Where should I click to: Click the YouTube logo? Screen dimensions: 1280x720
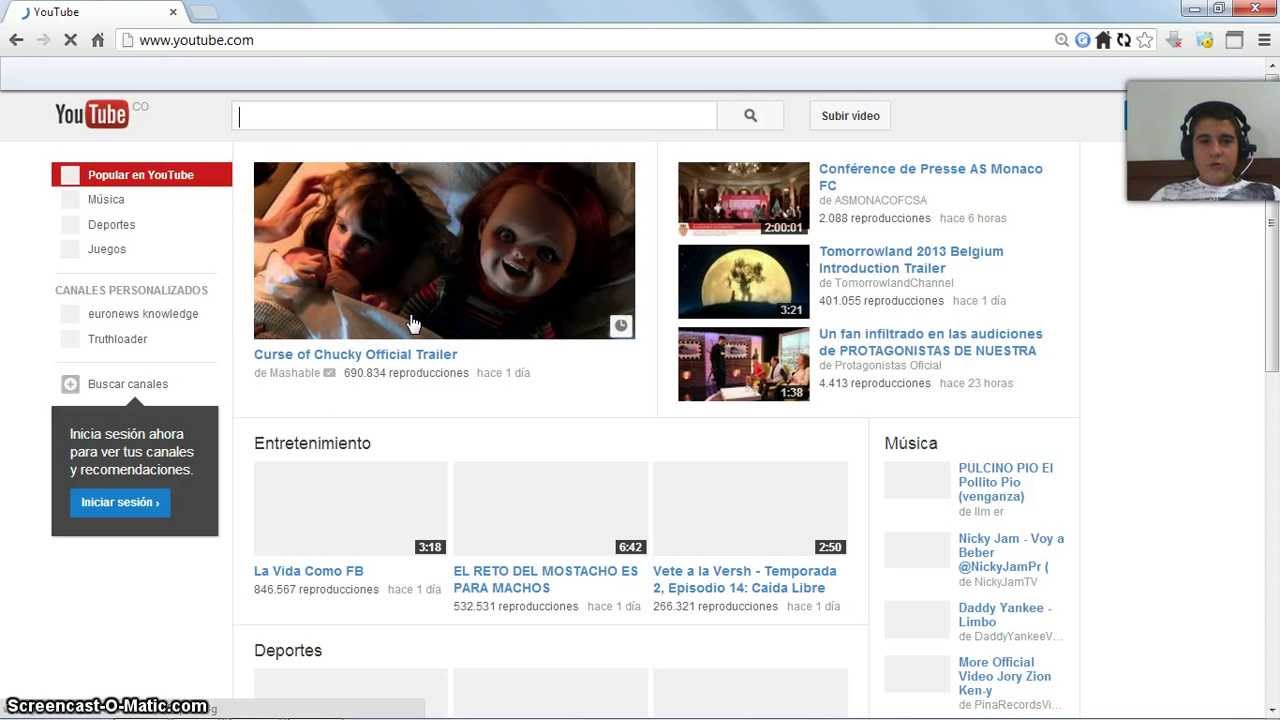(x=92, y=114)
